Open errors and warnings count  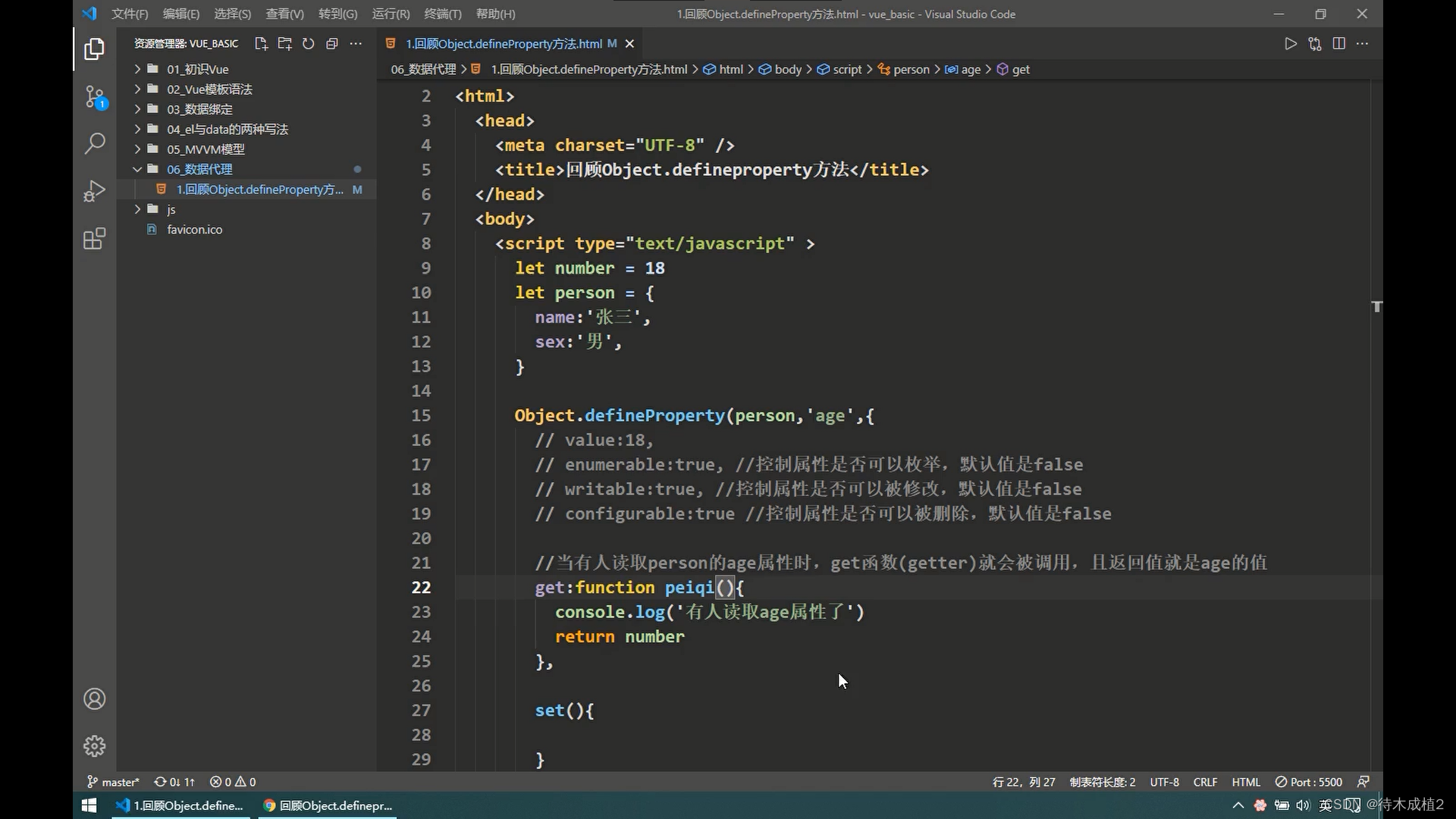(x=233, y=782)
